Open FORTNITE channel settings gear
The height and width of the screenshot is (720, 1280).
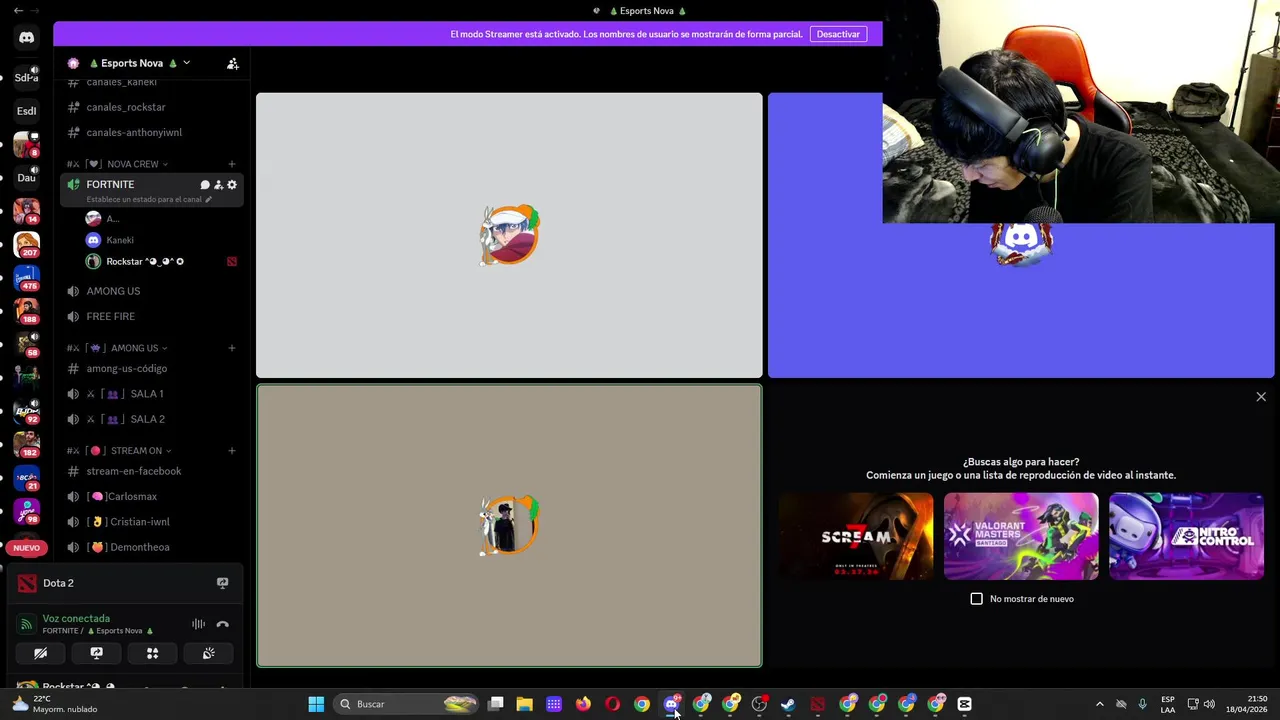tap(232, 185)
